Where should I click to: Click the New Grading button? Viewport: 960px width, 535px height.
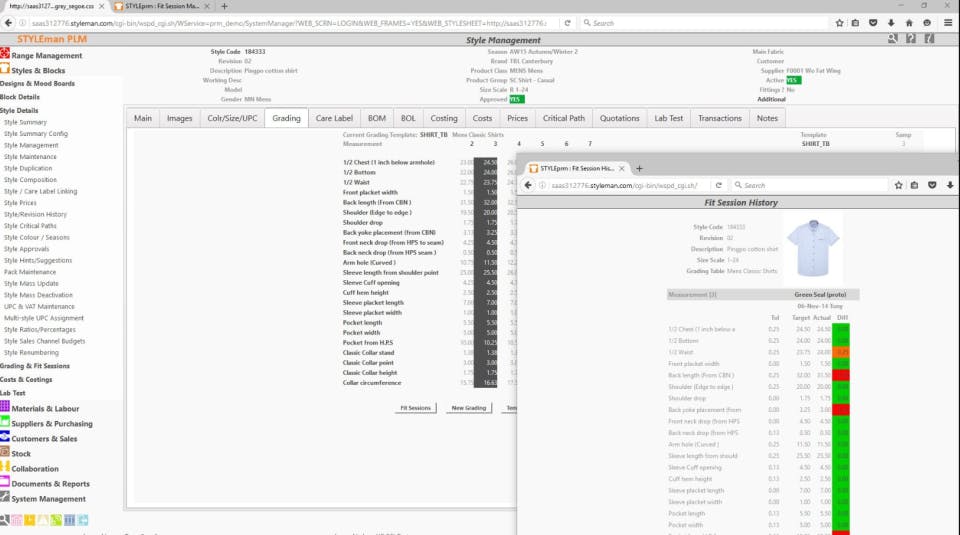click(x=468, y=408)
